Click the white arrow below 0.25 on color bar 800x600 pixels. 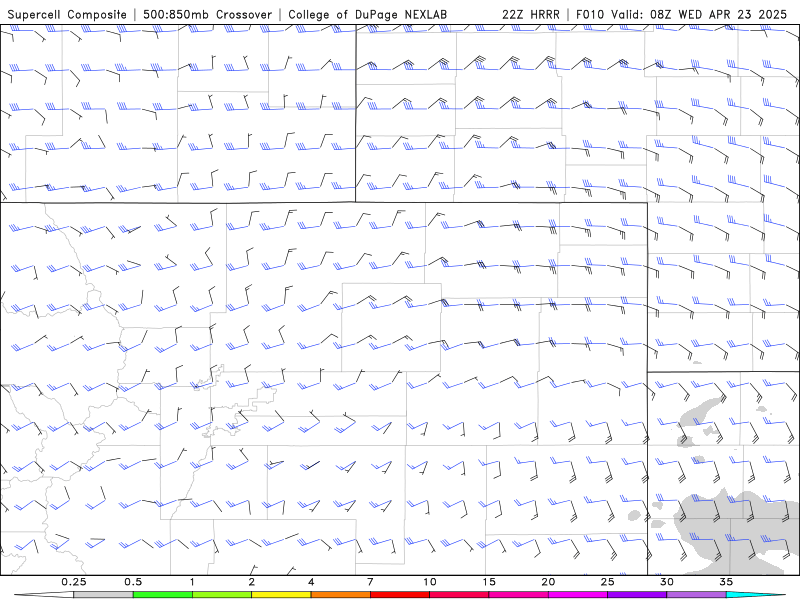tap(44, 595)
